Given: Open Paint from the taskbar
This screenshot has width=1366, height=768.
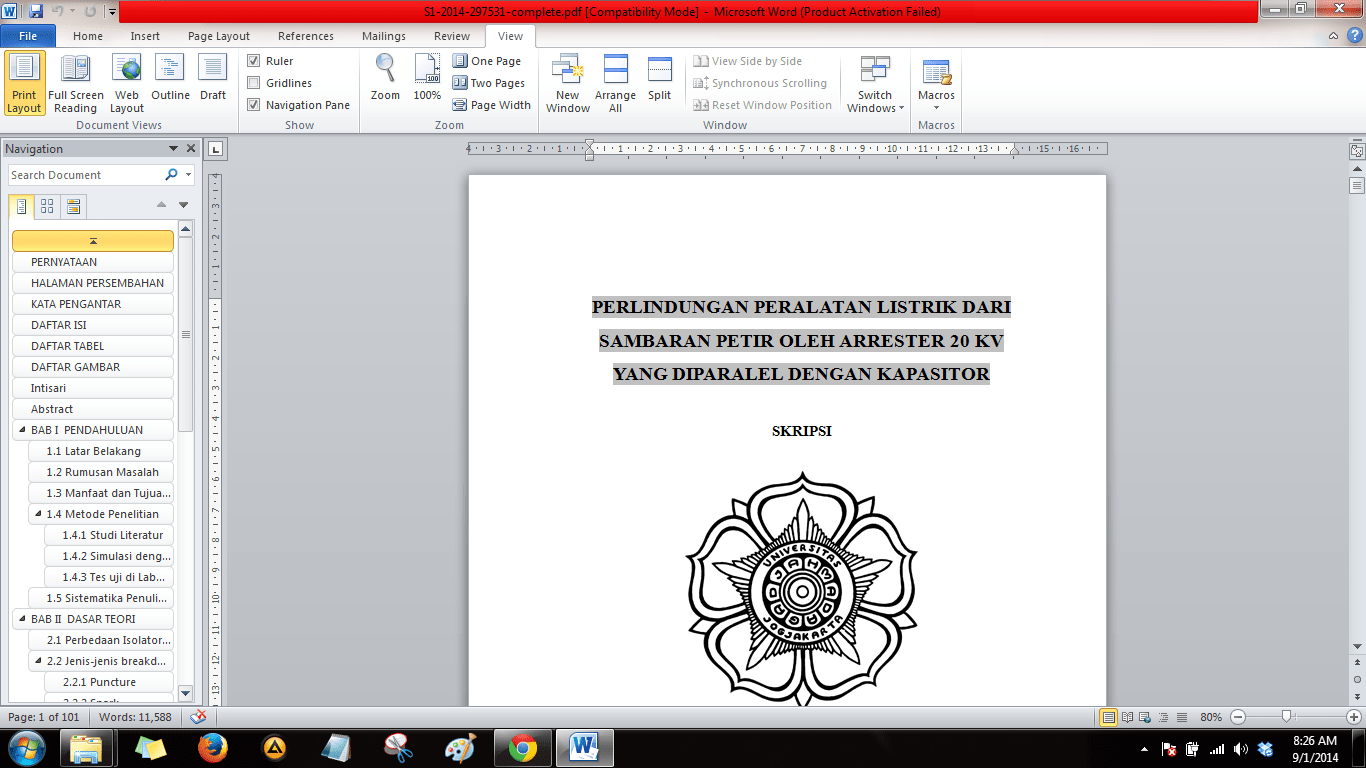Looking at the screenshot, I should coord(460,748).
